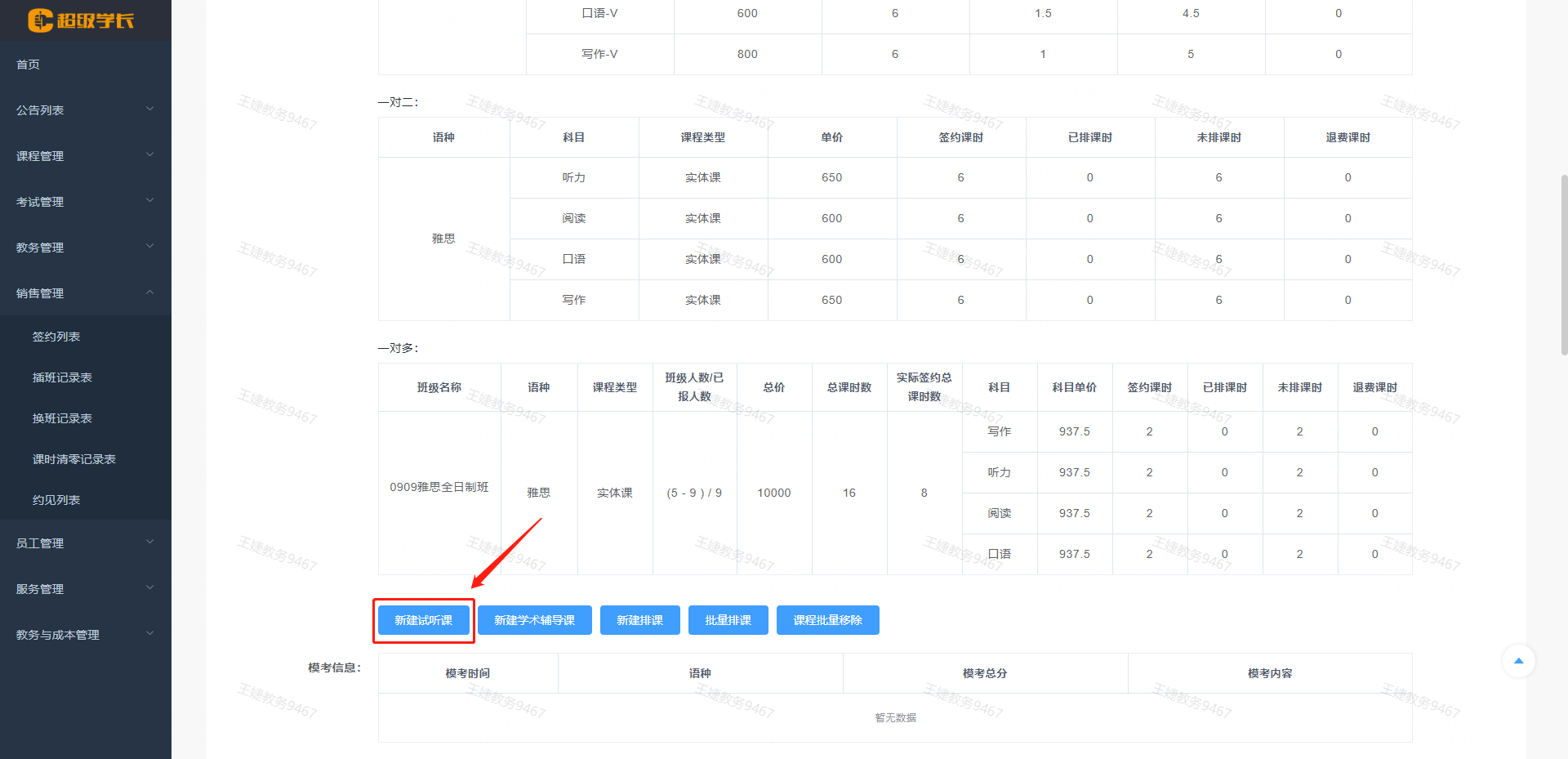Click the 新建学术辅导课 button
Viewport: 1568px width, 759px height.
(534, 619)
